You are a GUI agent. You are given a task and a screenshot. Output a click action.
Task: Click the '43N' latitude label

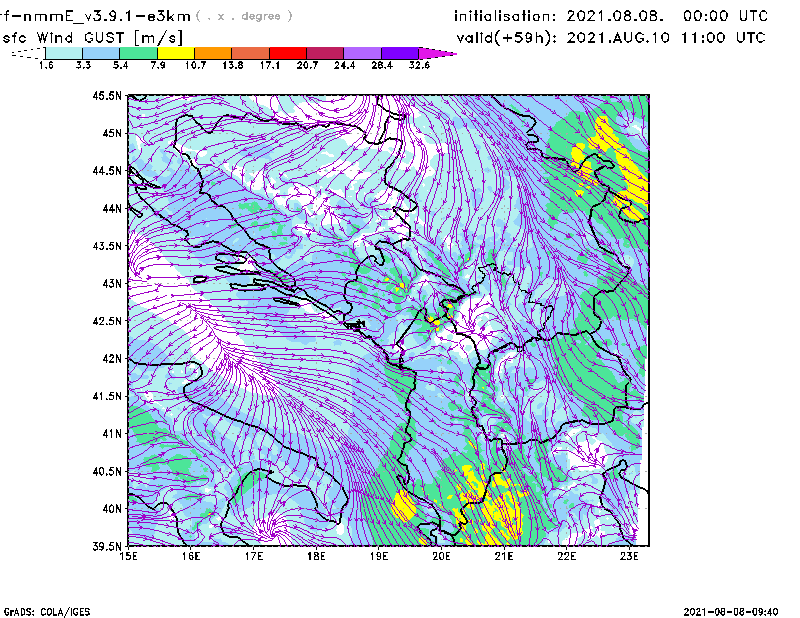(112, 283)
